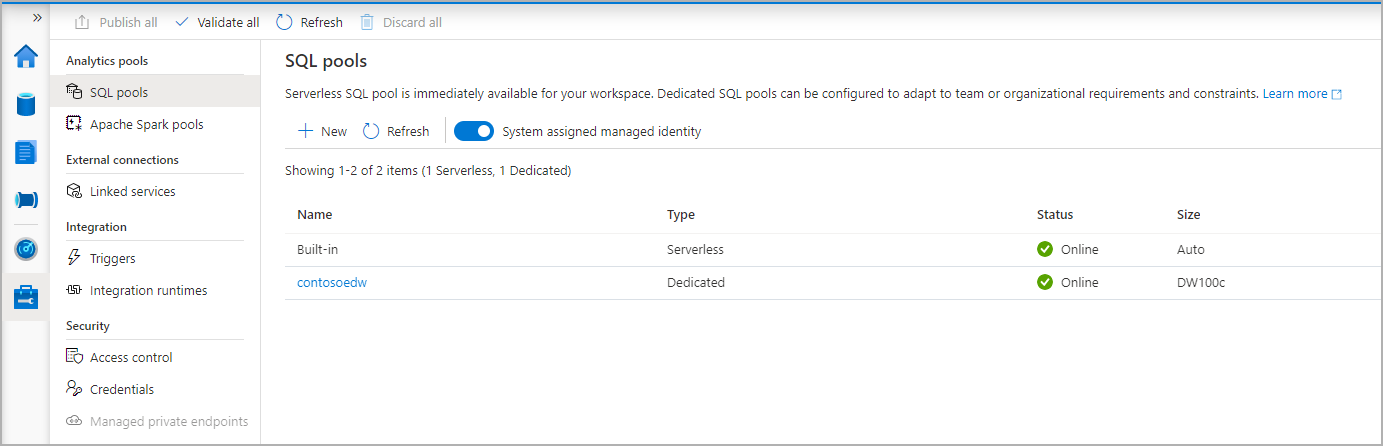Open the contosoedw dedicated pool link
Viewport: 1383px width, 446px height.
(331, 282)
